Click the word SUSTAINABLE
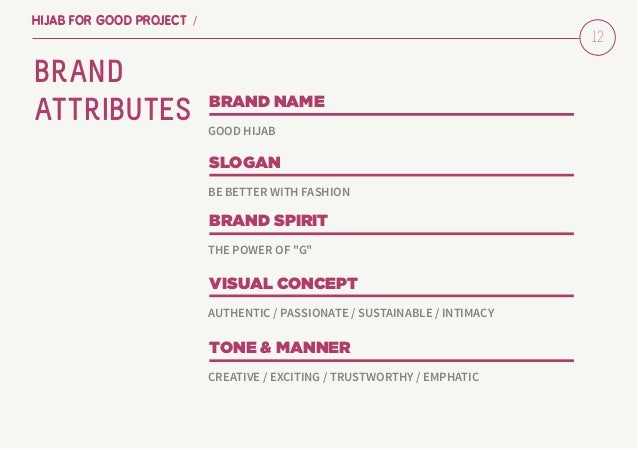638x450 pixels. pos(395,313)
